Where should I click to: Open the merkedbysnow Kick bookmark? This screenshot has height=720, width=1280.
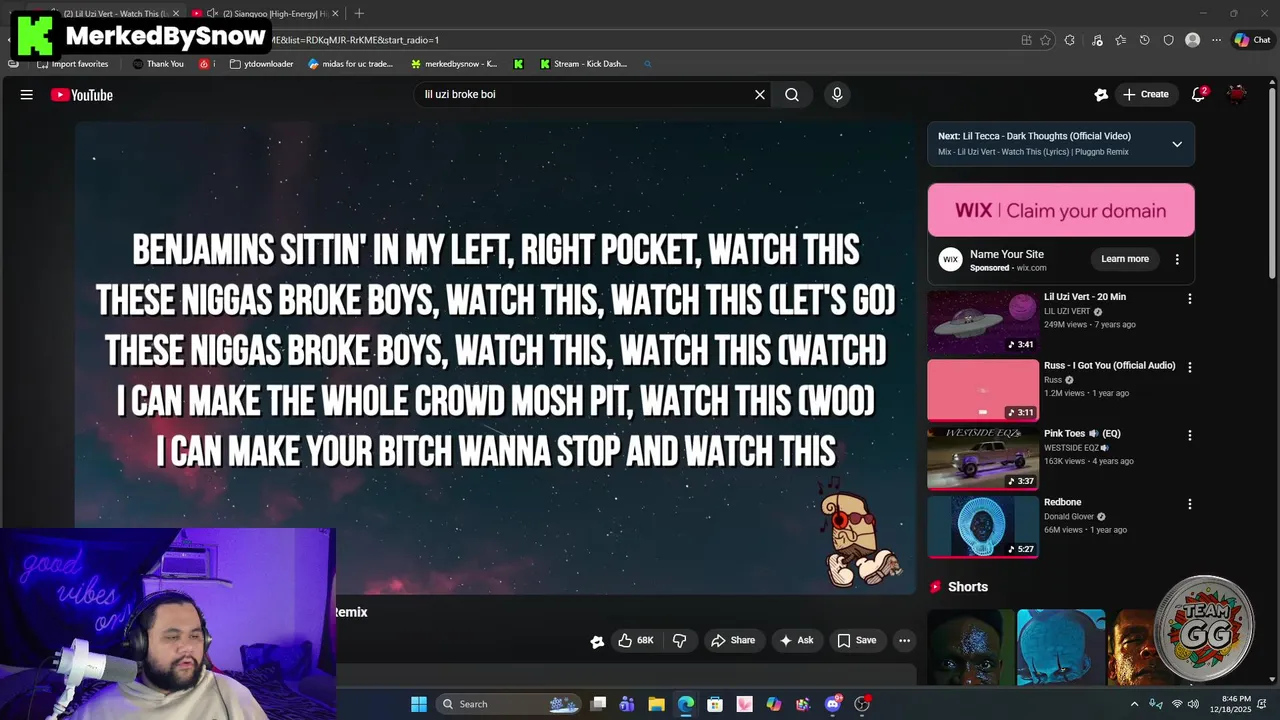pyautogui.click(x=454, y=64)
